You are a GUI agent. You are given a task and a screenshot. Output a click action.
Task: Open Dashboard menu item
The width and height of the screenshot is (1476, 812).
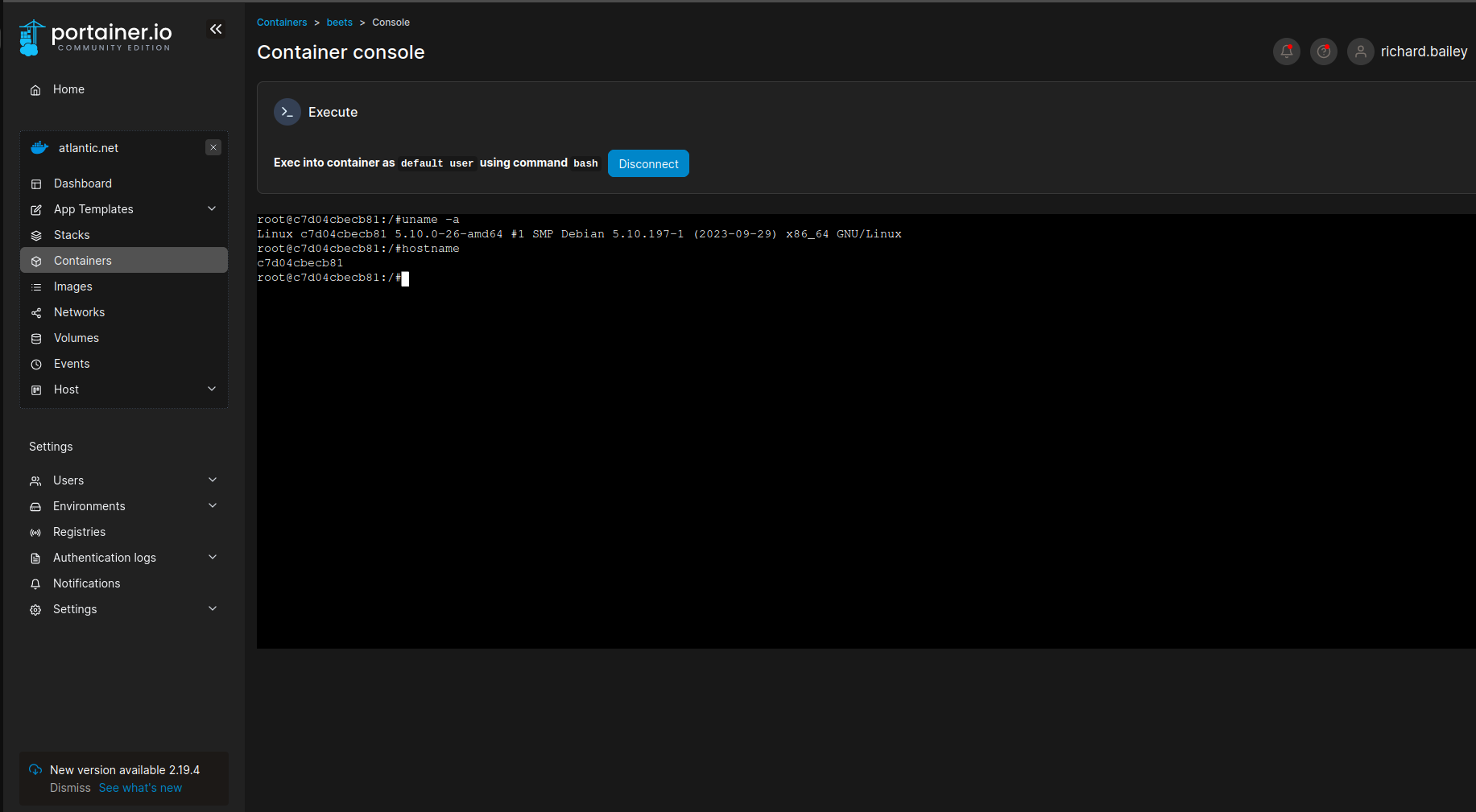[x=124, y=183]
